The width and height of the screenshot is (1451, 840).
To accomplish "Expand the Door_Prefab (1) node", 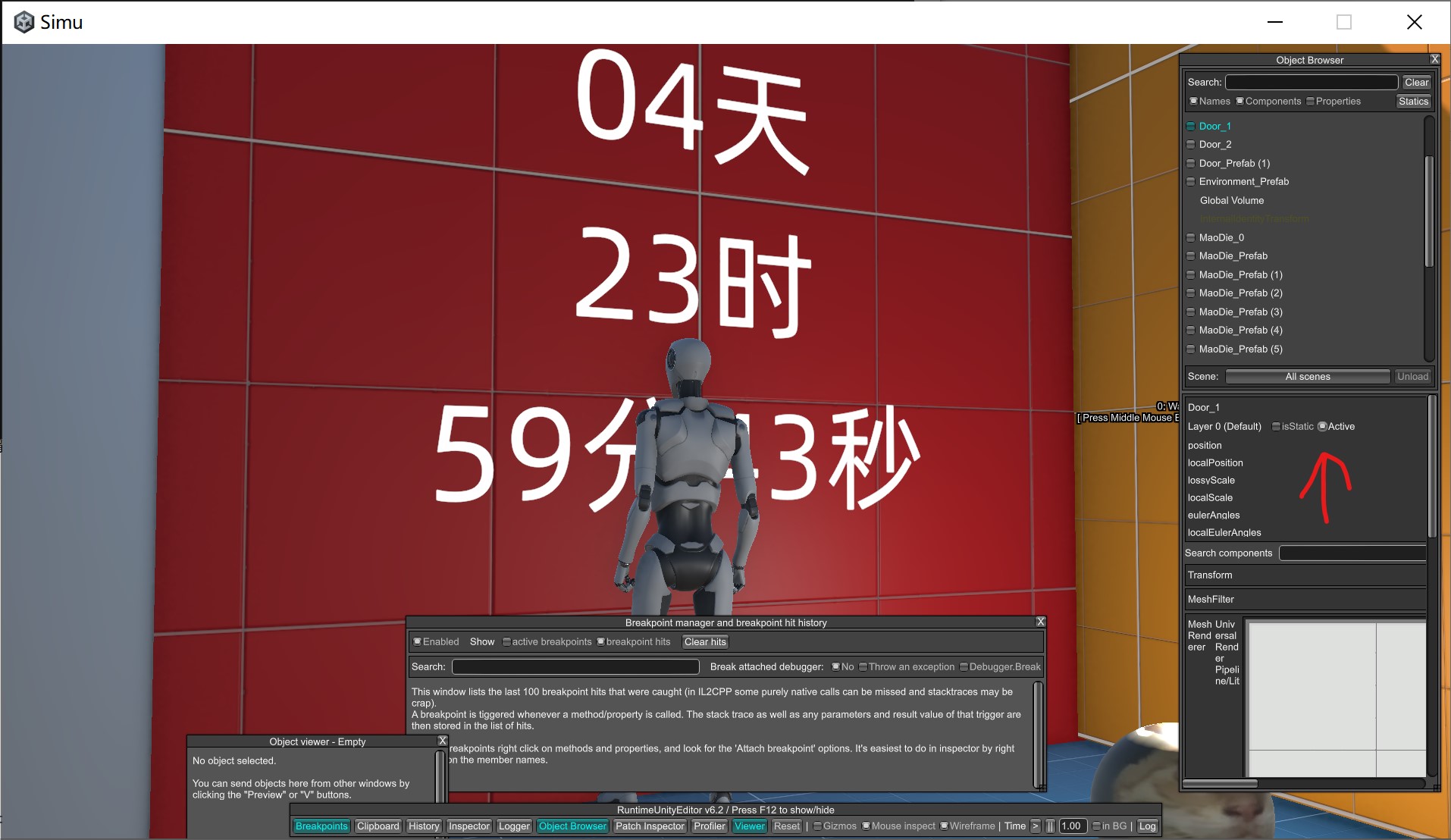I will pos(1190,163).
